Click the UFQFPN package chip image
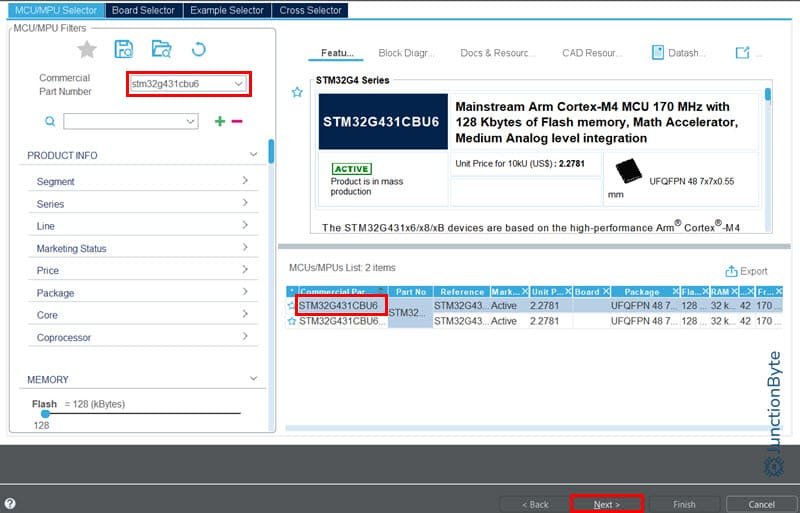 coord(628,171)
